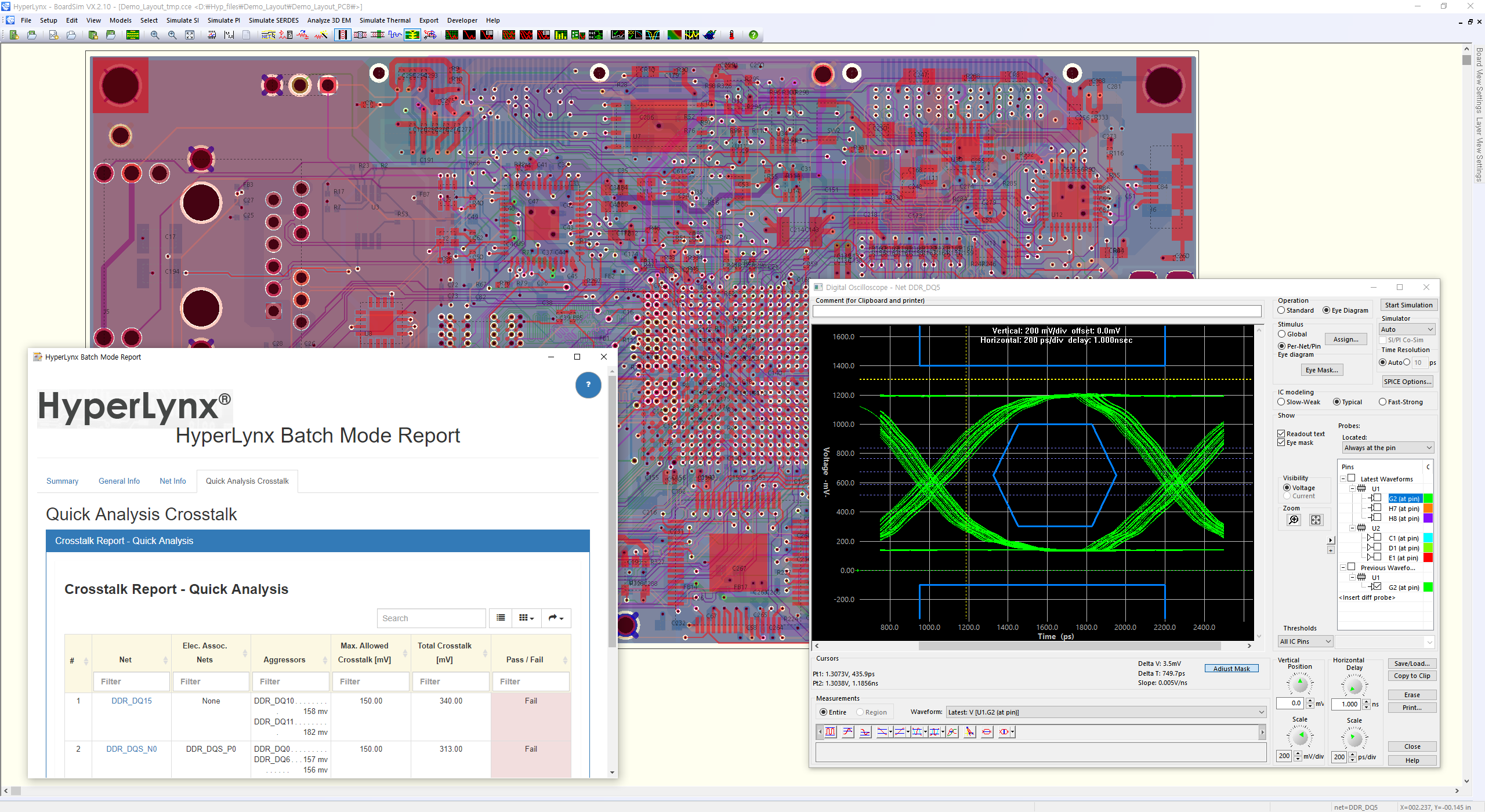1485x812 pixels.
Task: Click the fit-to-window zoom toolbar icon
Action: coord(190,35)
